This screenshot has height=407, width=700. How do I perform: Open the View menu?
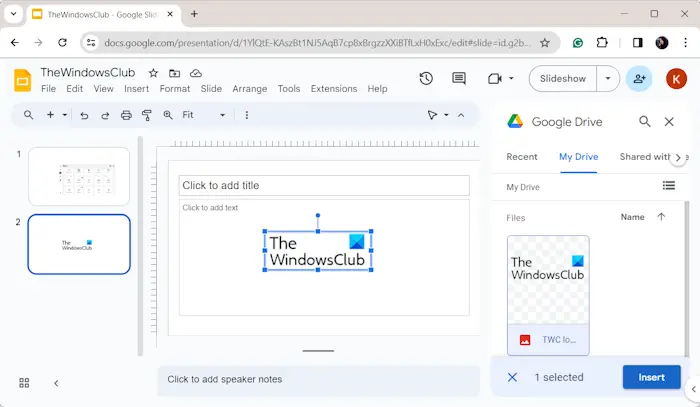click(103, 89)
